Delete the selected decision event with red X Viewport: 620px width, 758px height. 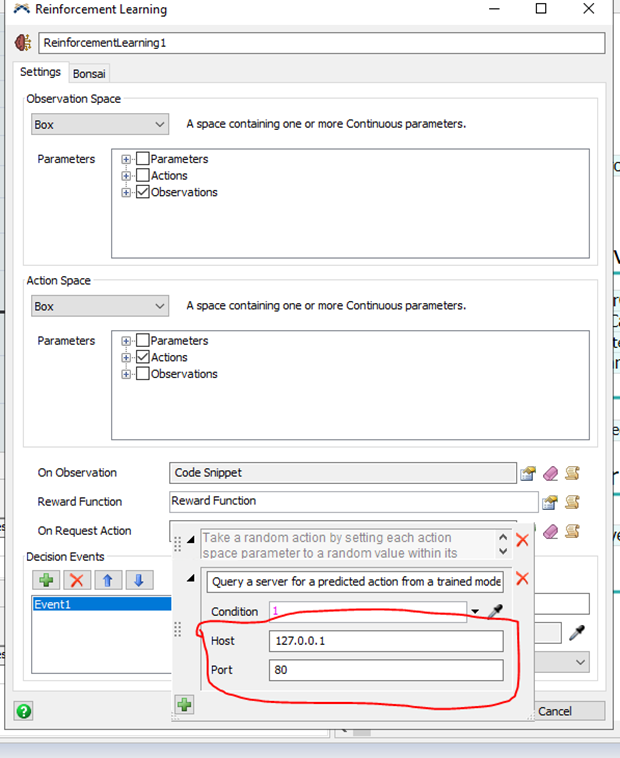pos(77,580)
